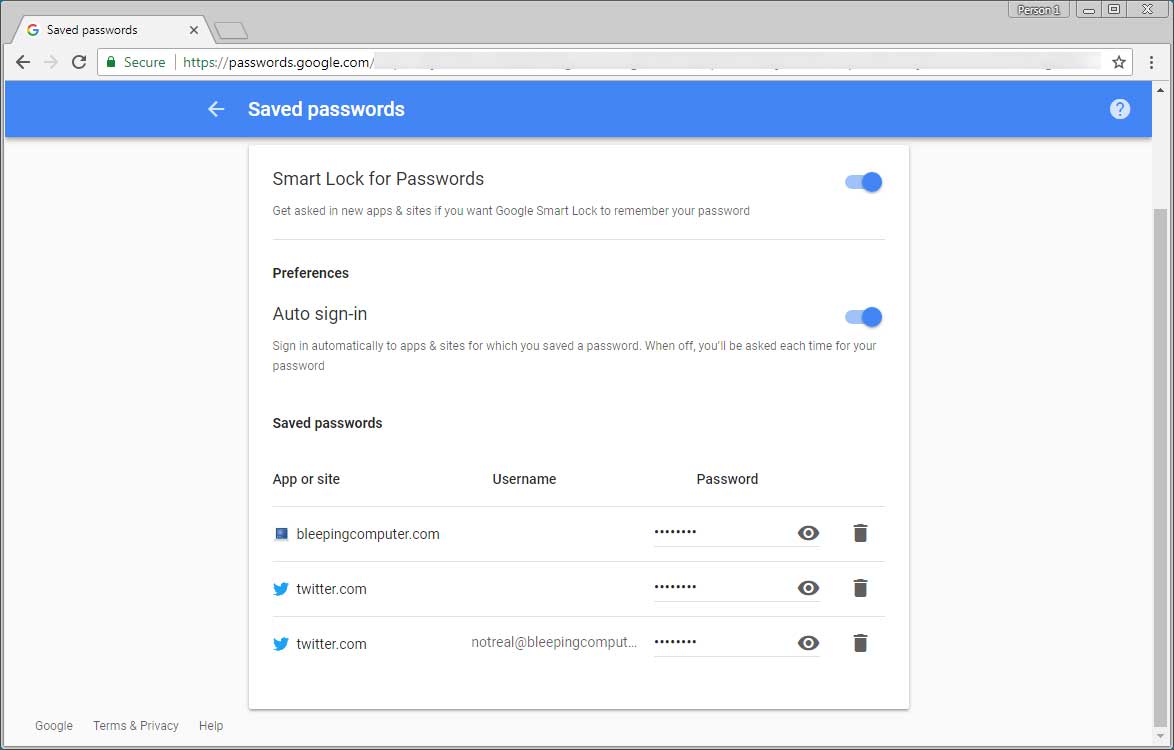
Task: Delete the twitter.com entry with notreal username
Action: [860, 642]
